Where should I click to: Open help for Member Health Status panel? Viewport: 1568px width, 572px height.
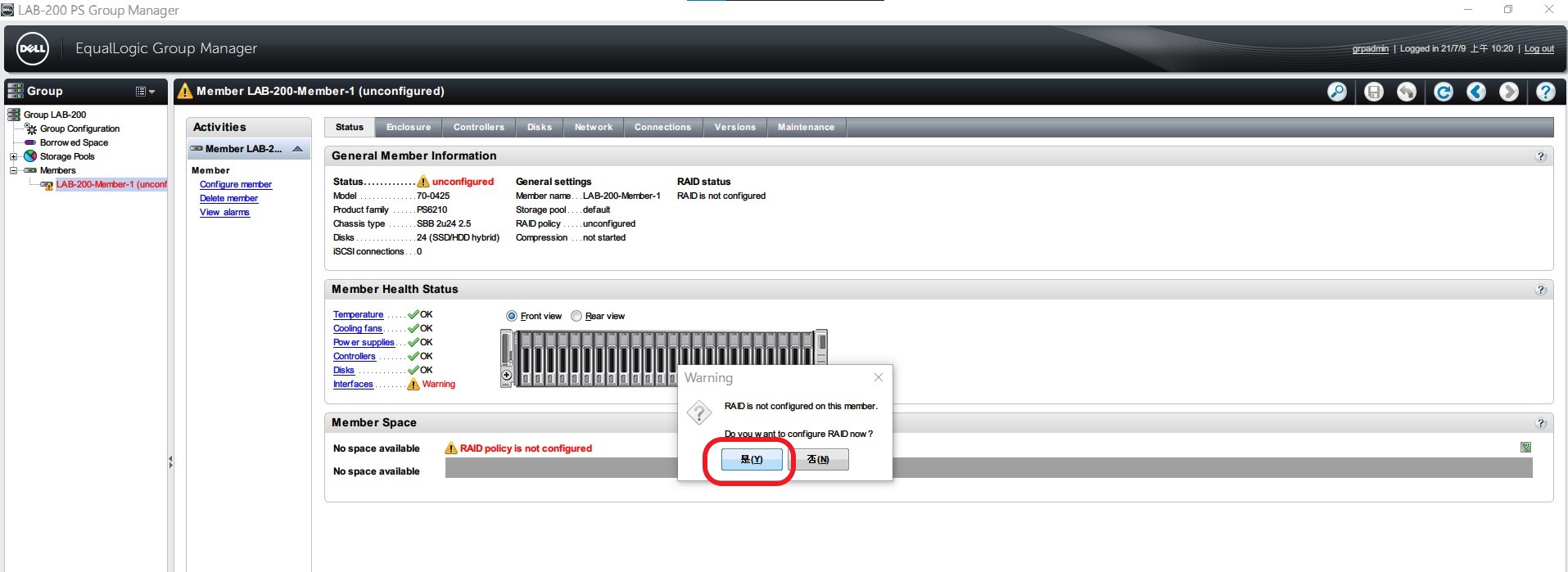pos(1541,290)
